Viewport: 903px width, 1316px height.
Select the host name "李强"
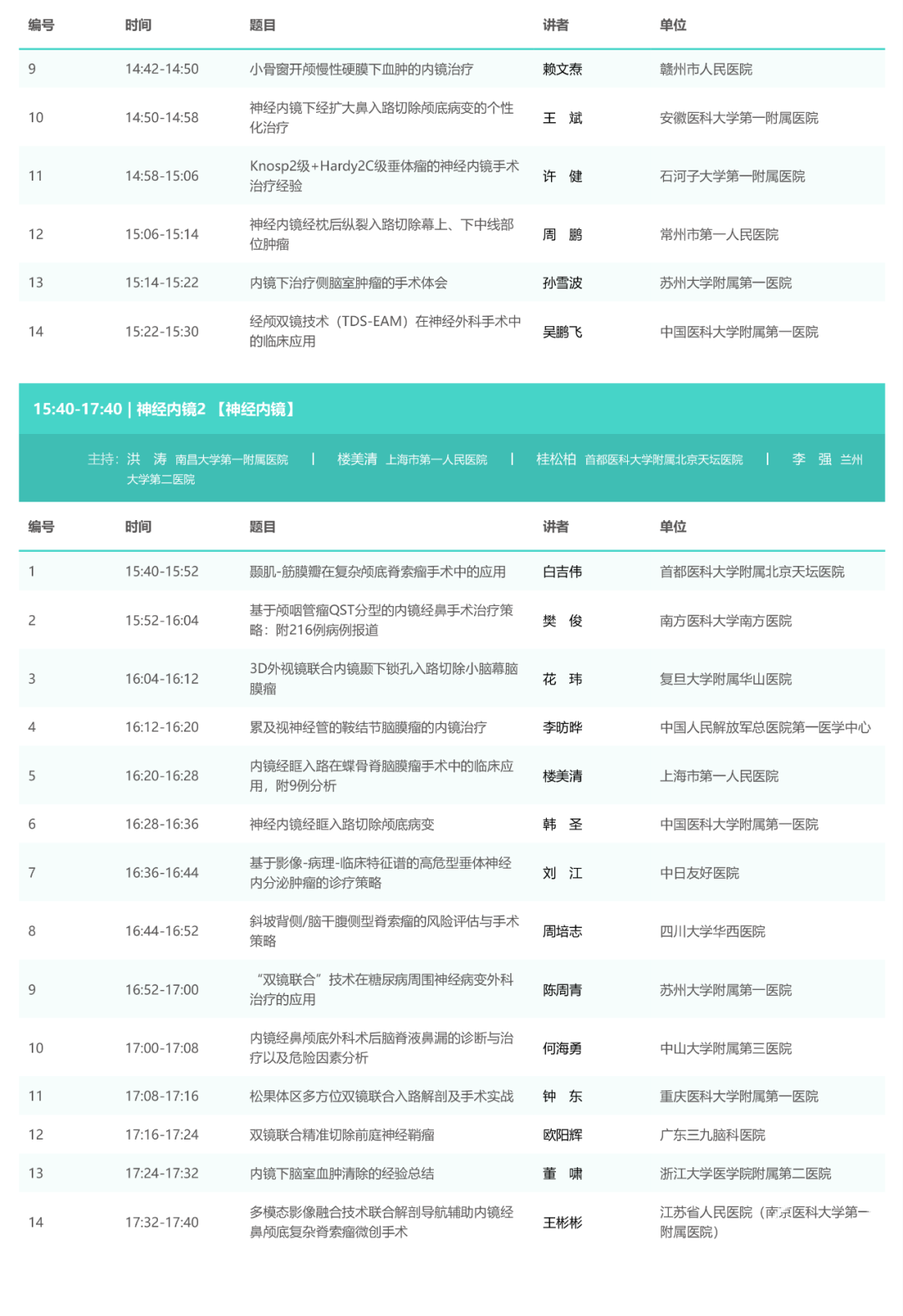(812, 459)
